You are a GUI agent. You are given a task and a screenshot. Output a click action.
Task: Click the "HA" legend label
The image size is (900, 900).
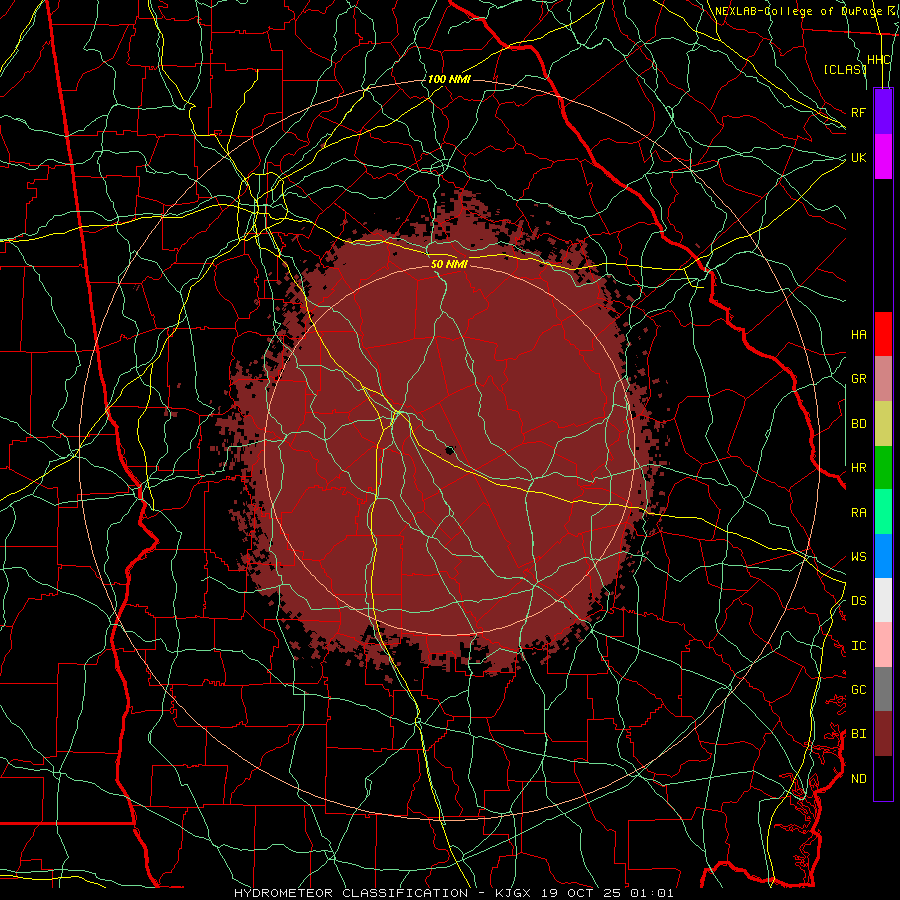point(858,334)
